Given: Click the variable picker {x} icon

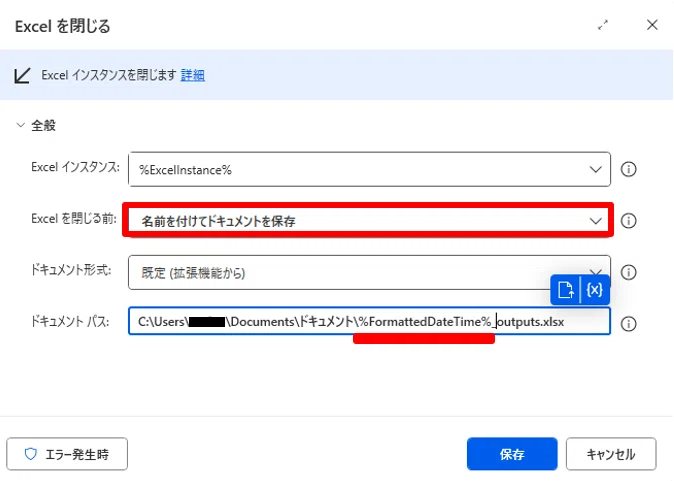Looking at the screenshot, I should pos(594,290).
